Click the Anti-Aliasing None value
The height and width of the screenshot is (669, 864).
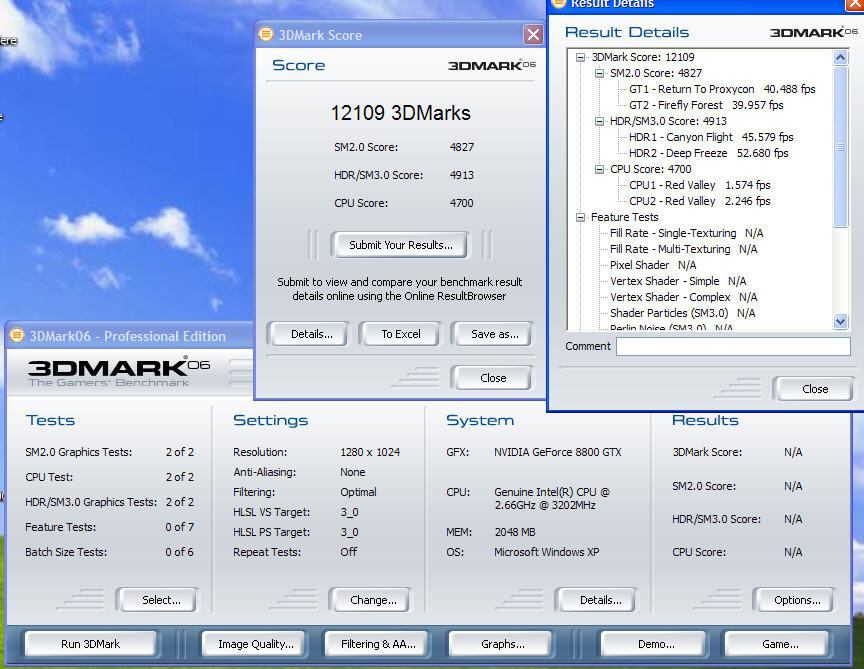click(353, 472)
